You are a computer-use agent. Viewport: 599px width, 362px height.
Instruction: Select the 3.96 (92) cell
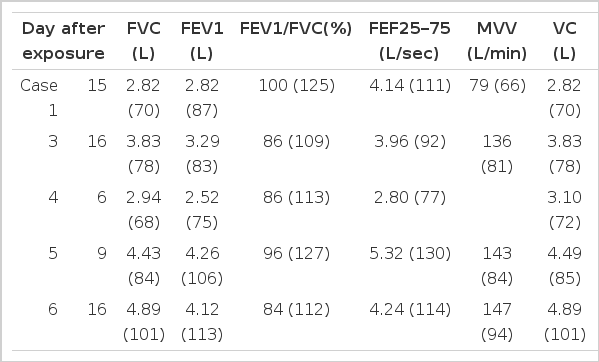pyautogui.click(x=410, y=142)
